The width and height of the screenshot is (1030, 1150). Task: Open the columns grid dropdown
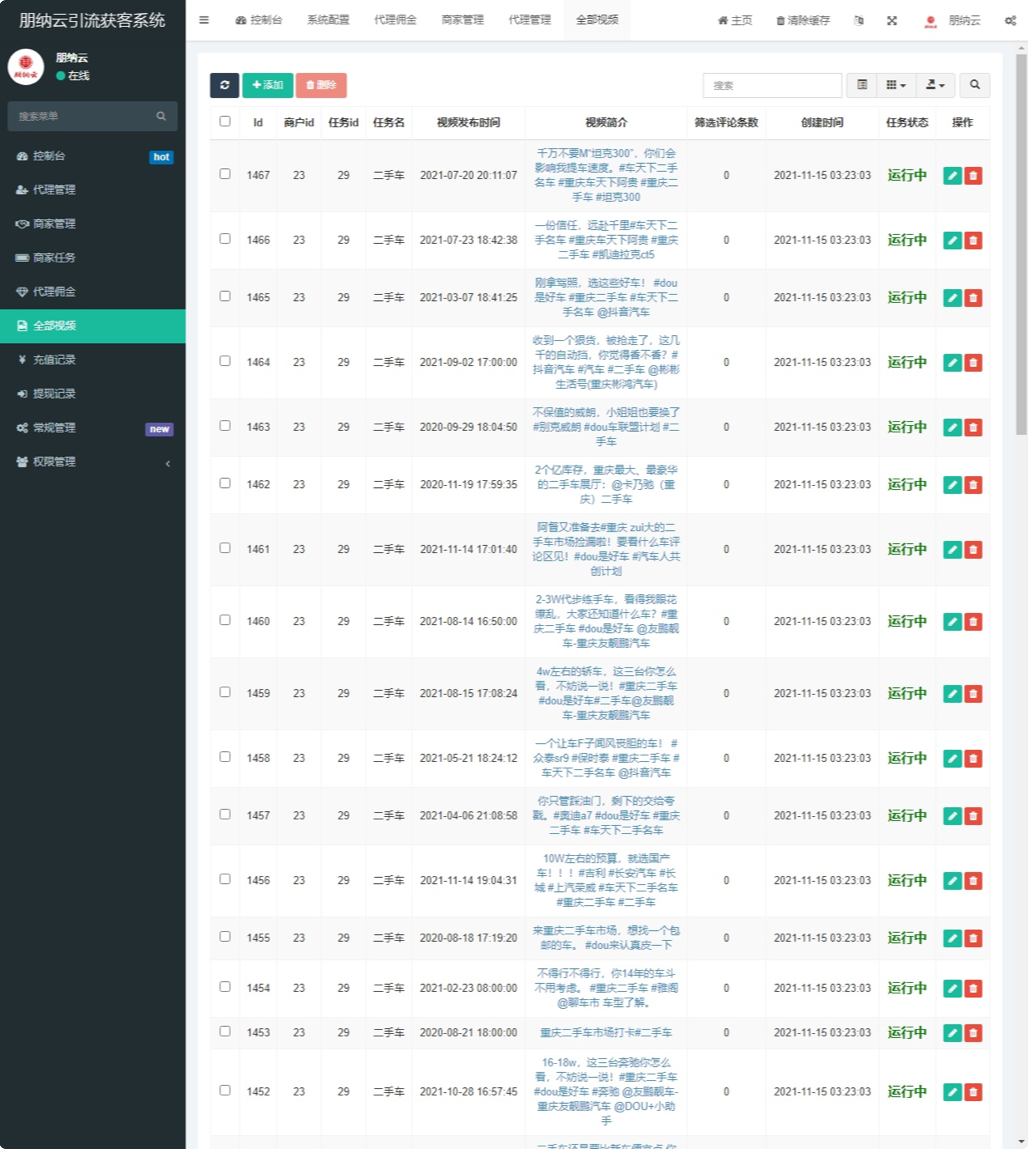(896, 85)
